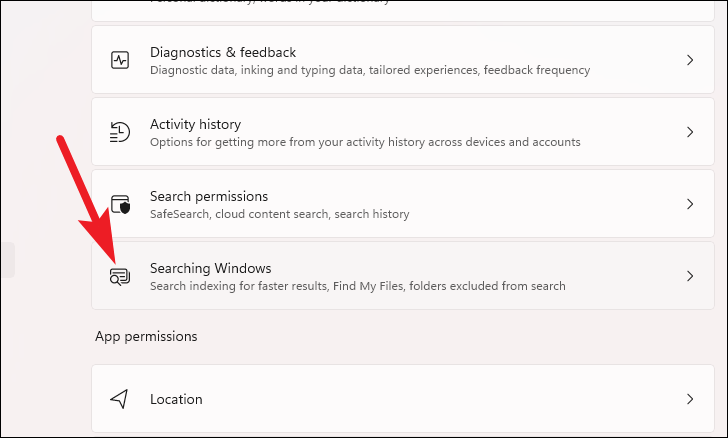Image resolution: width=728 pixels, height=438 pixels.
Task: Click the Diagnostics & feedback heartbeat icon
Action: (120, 60)
